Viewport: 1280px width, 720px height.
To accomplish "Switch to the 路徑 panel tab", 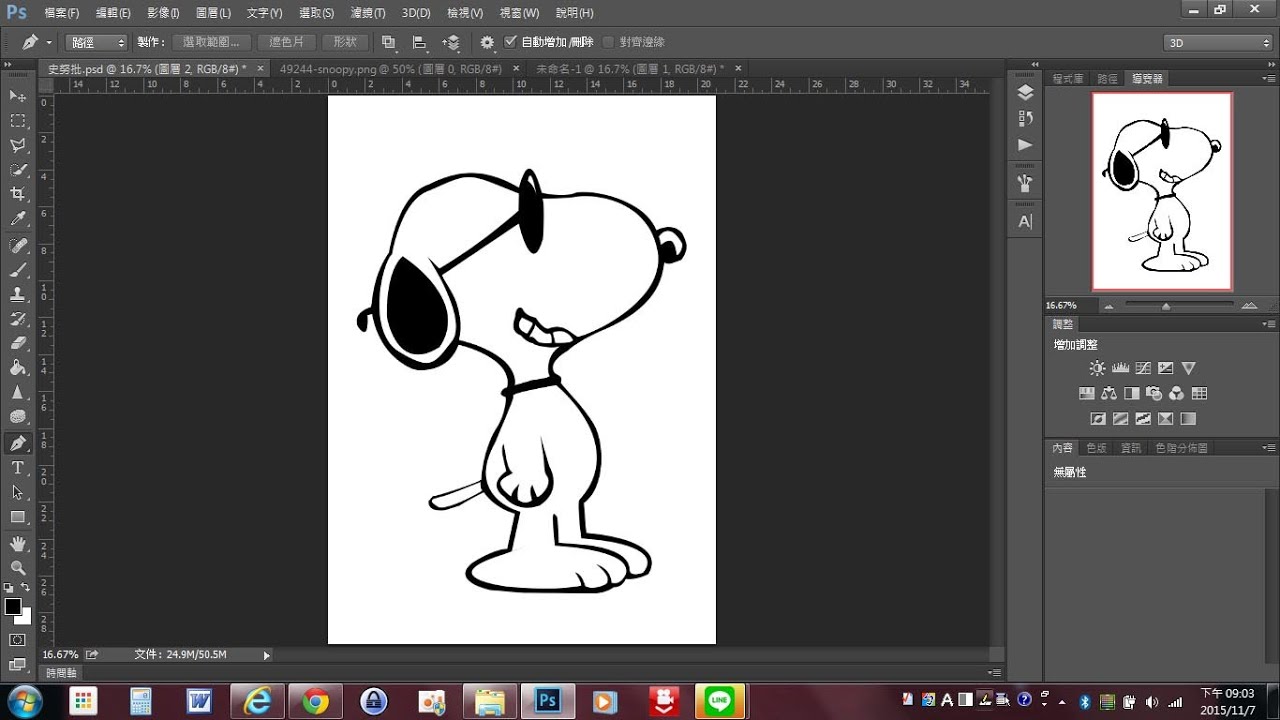I will click(x=1107, y=78).
